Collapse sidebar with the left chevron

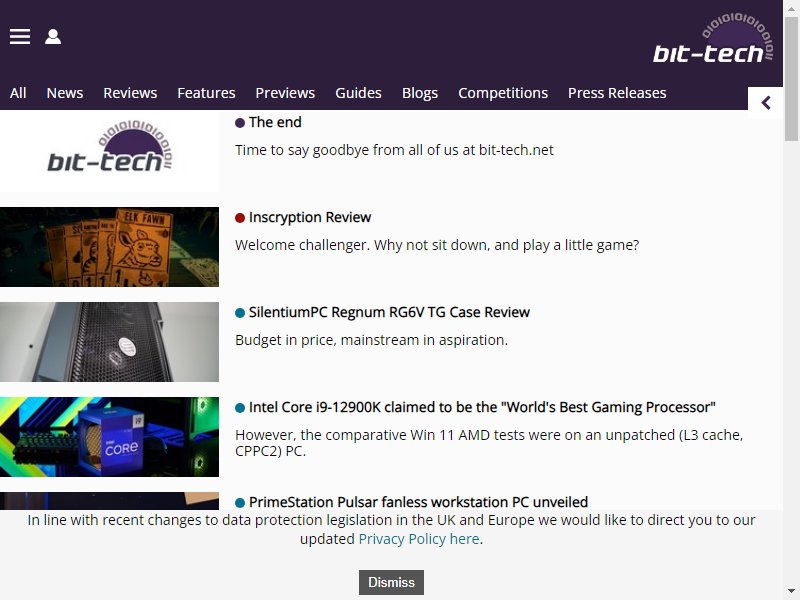tap(765, 103)
